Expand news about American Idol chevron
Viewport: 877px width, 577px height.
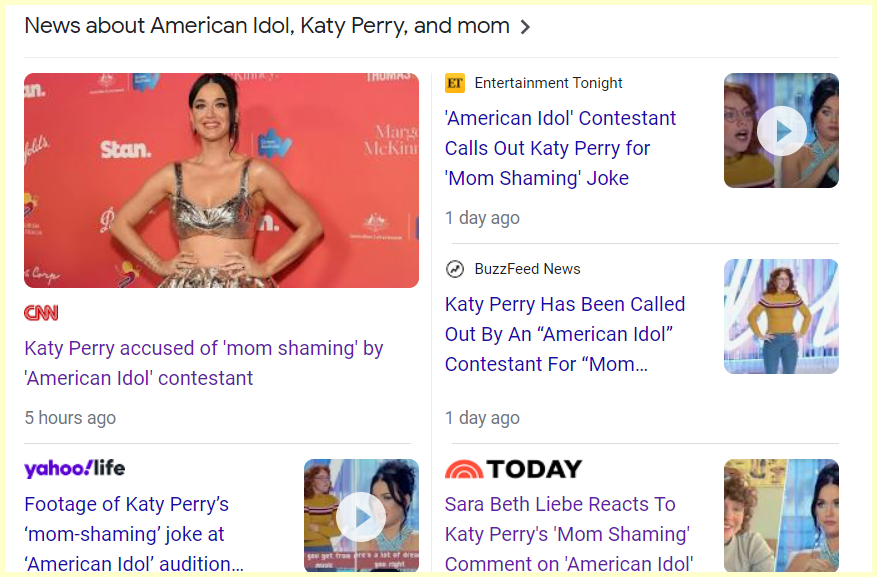pyautogui.click(x=526, y=27)
